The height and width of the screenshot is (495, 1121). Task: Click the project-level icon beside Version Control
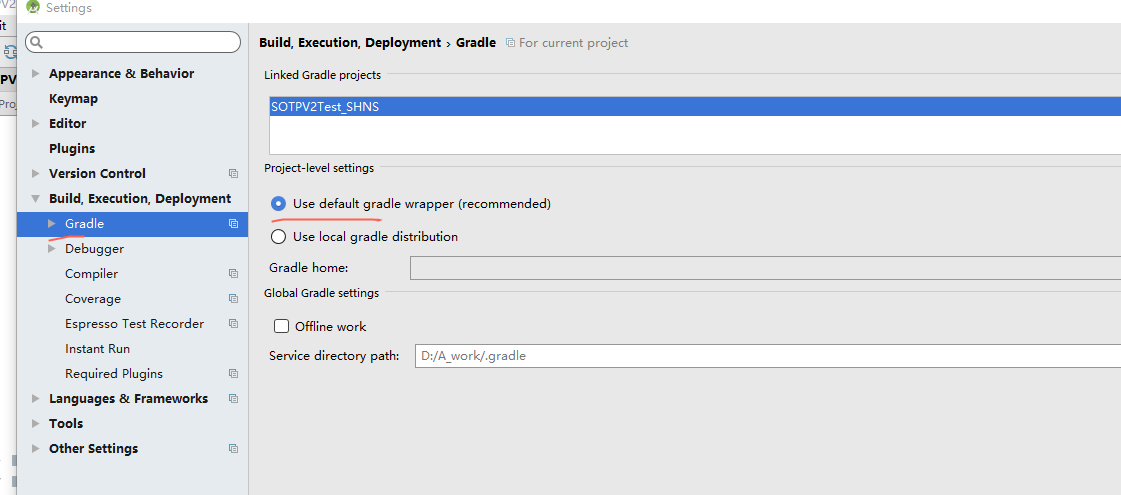[x=233, y=174]
